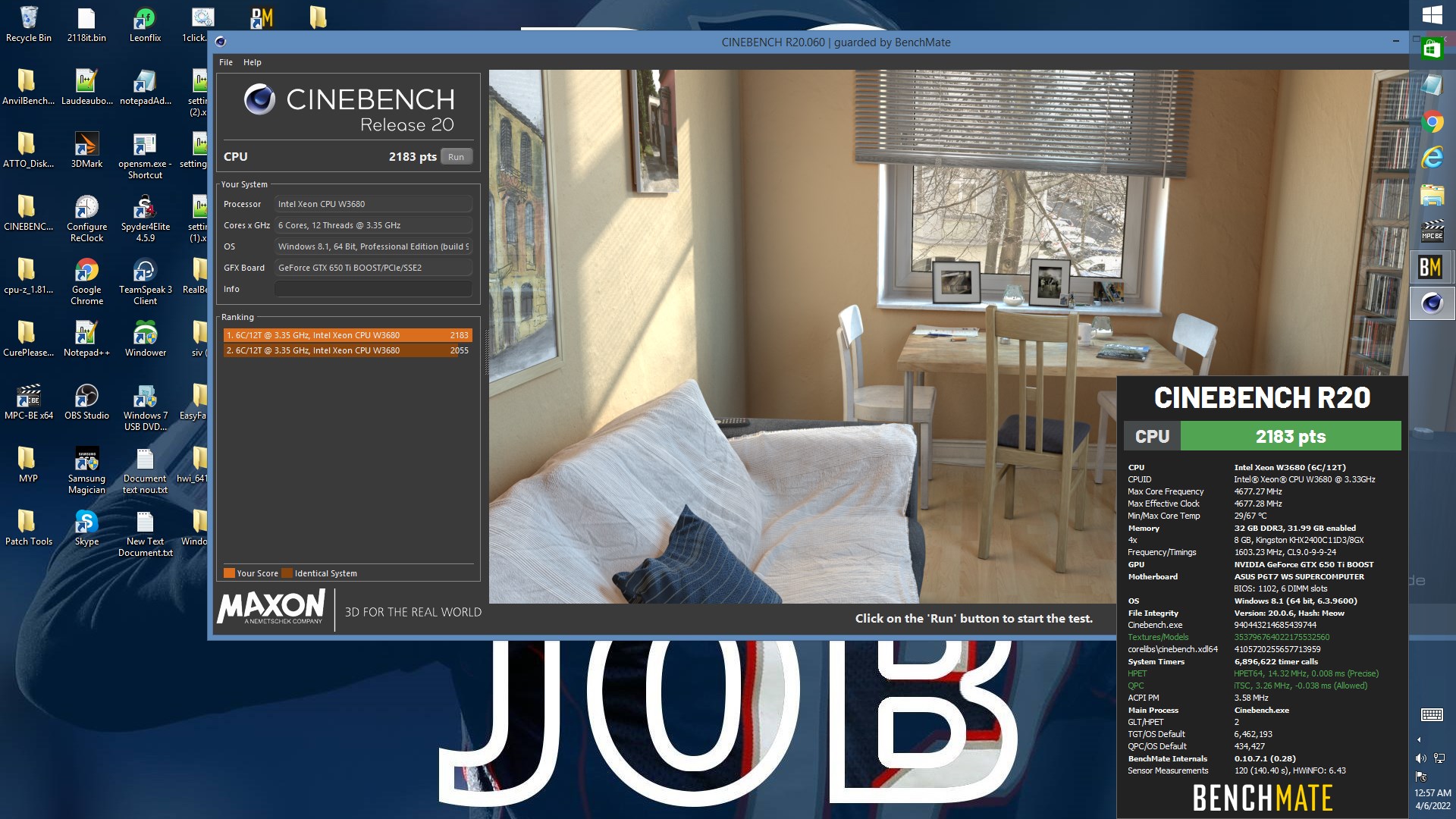Launch the Leonflix desktop shortcut
This screenshot has height=819, width=1456.
click(x=145, y=24)
